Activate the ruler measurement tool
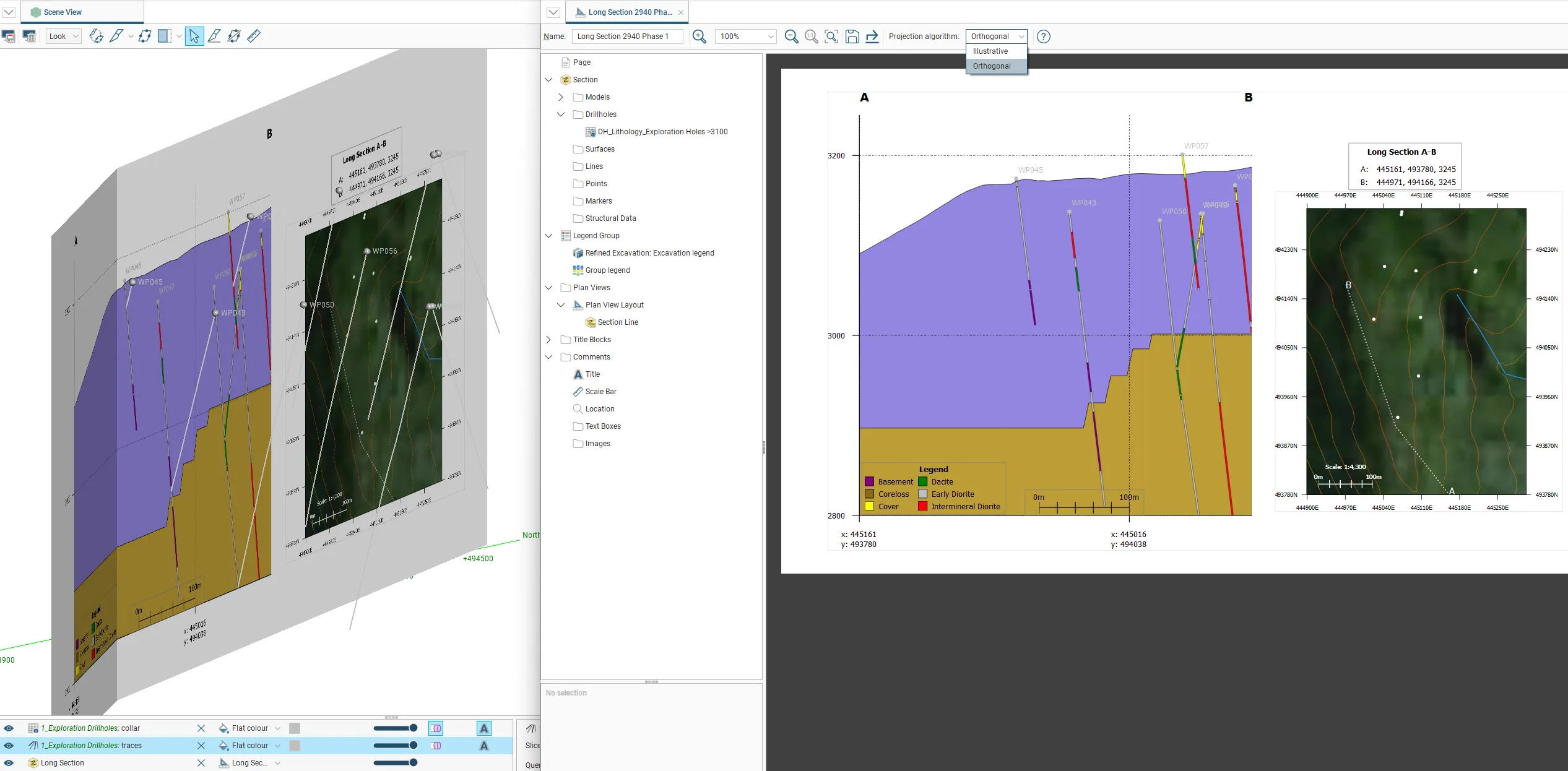 coord(254,36)
